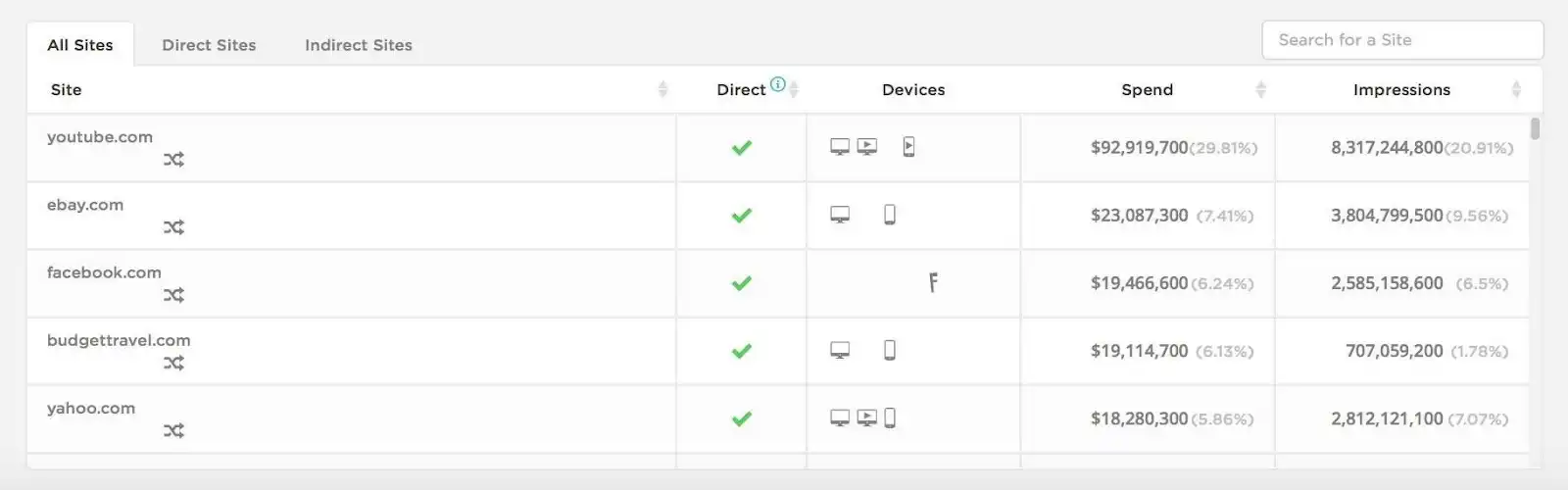Click the green Direct checkmark for budgettravel.com
This screenshot has height=490, width=1568.
[742, 351]
